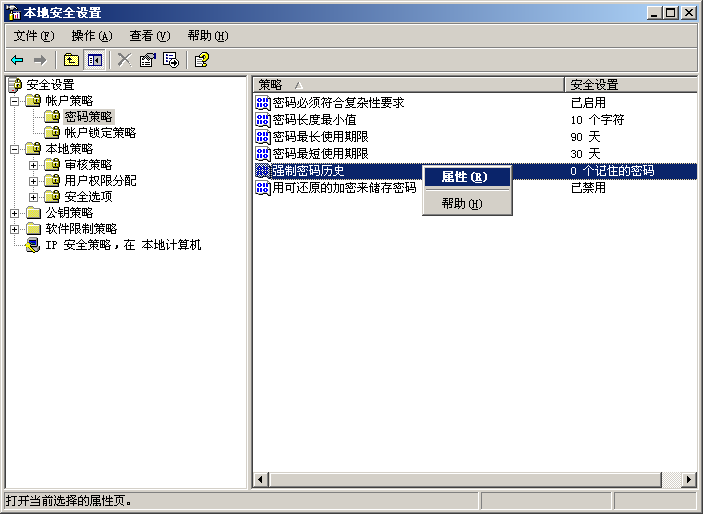Click the Help question mark toolbar icon
Viewport: 703px width, 514px height.
point(202,60)
